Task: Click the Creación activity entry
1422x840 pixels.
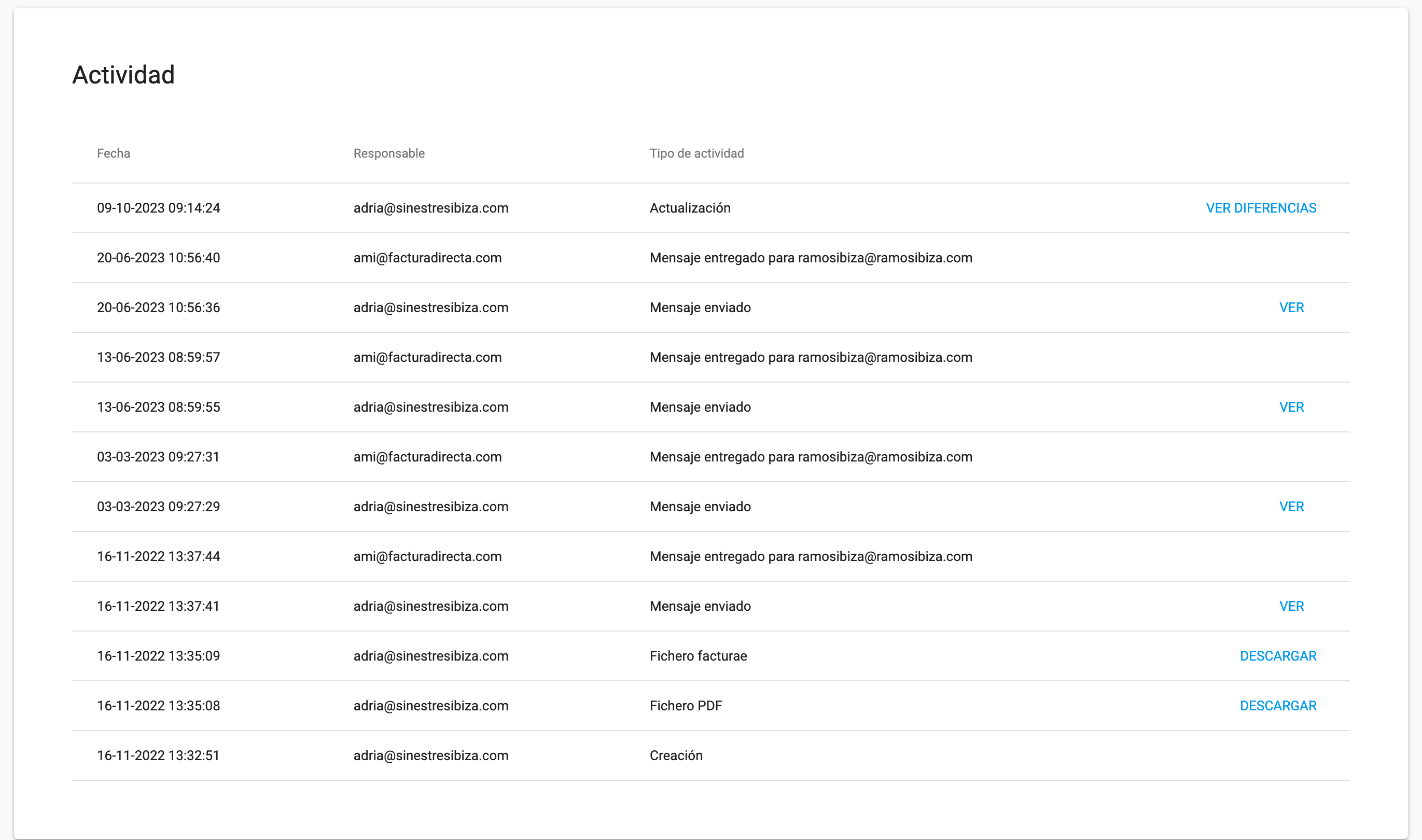Action: (676, 756)
